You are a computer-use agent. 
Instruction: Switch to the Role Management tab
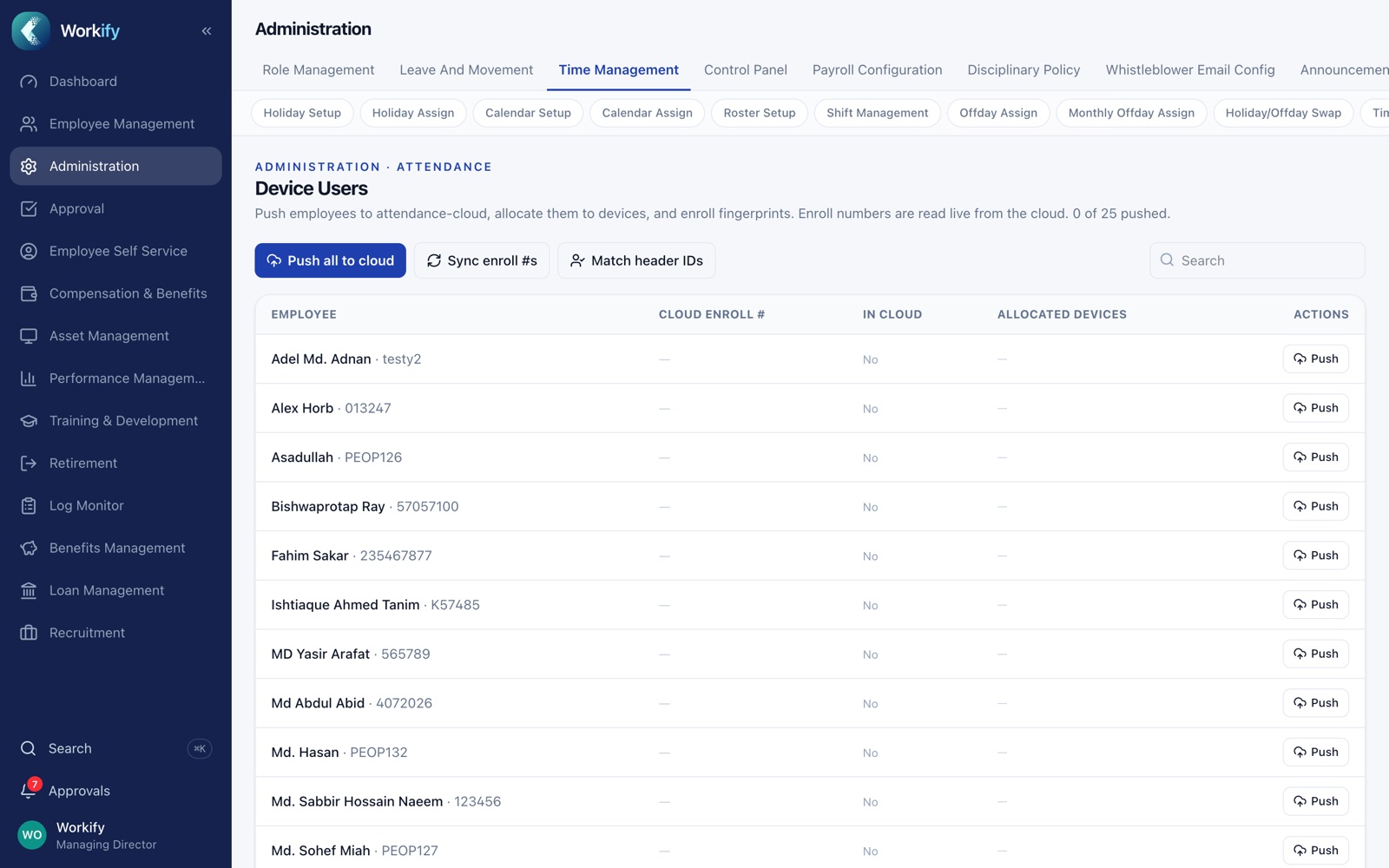pyautogui.click(x=319, y=69)
